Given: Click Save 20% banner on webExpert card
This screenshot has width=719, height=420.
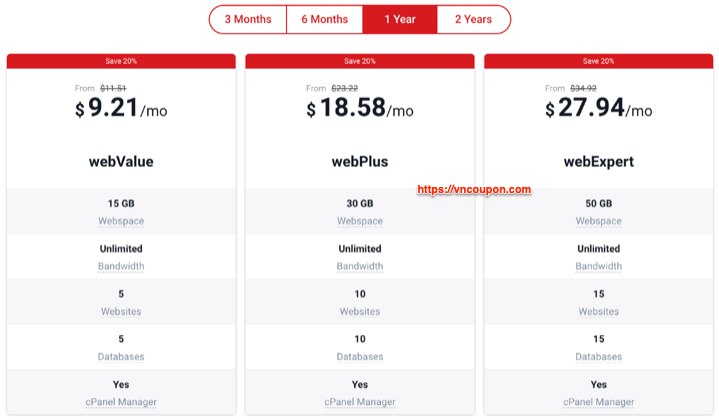Looking at the screenshot, I should pyautogui.click(x=599, y=61).
